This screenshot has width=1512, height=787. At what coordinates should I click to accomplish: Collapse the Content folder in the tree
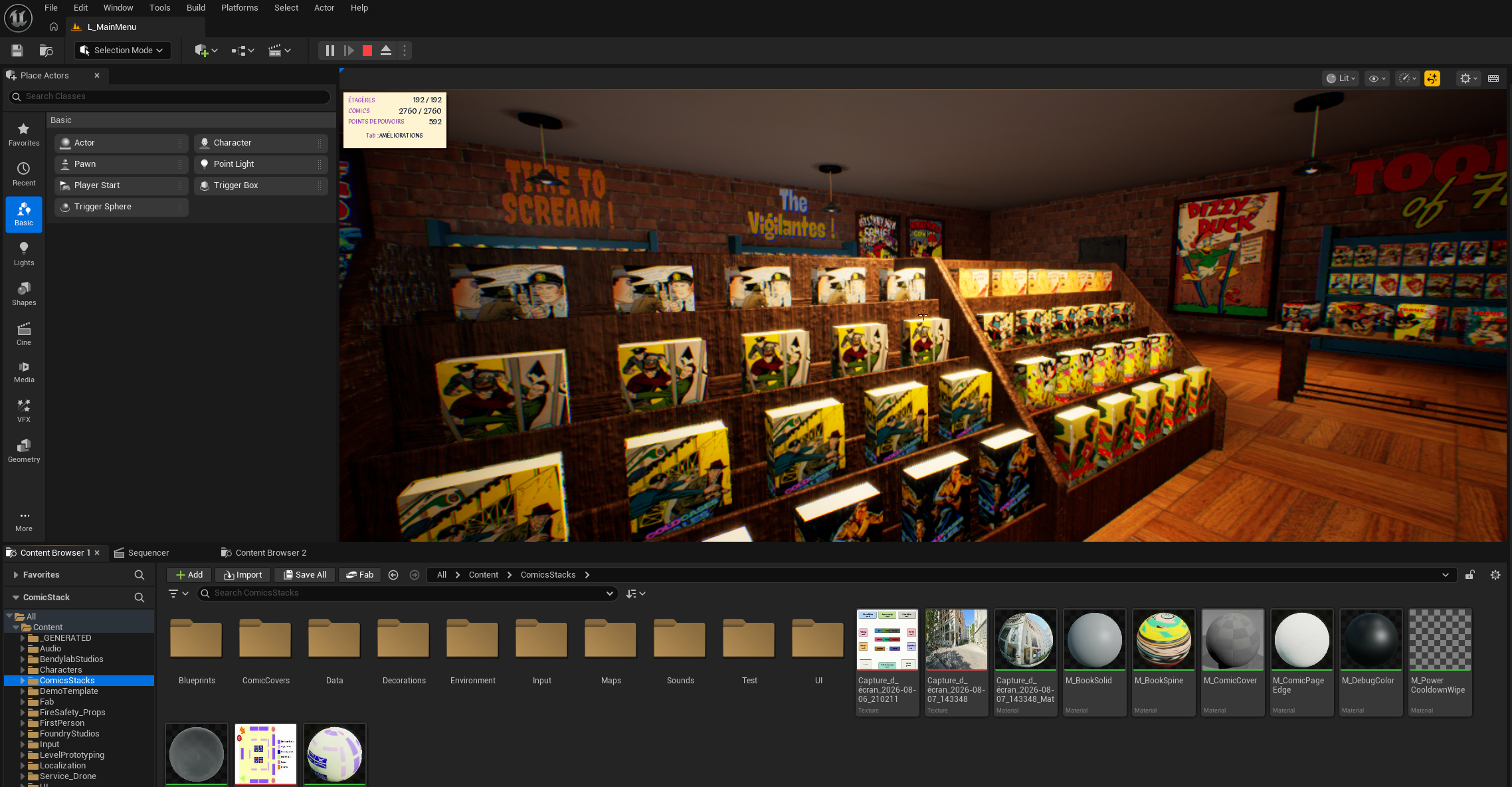(x=16, y=627)
